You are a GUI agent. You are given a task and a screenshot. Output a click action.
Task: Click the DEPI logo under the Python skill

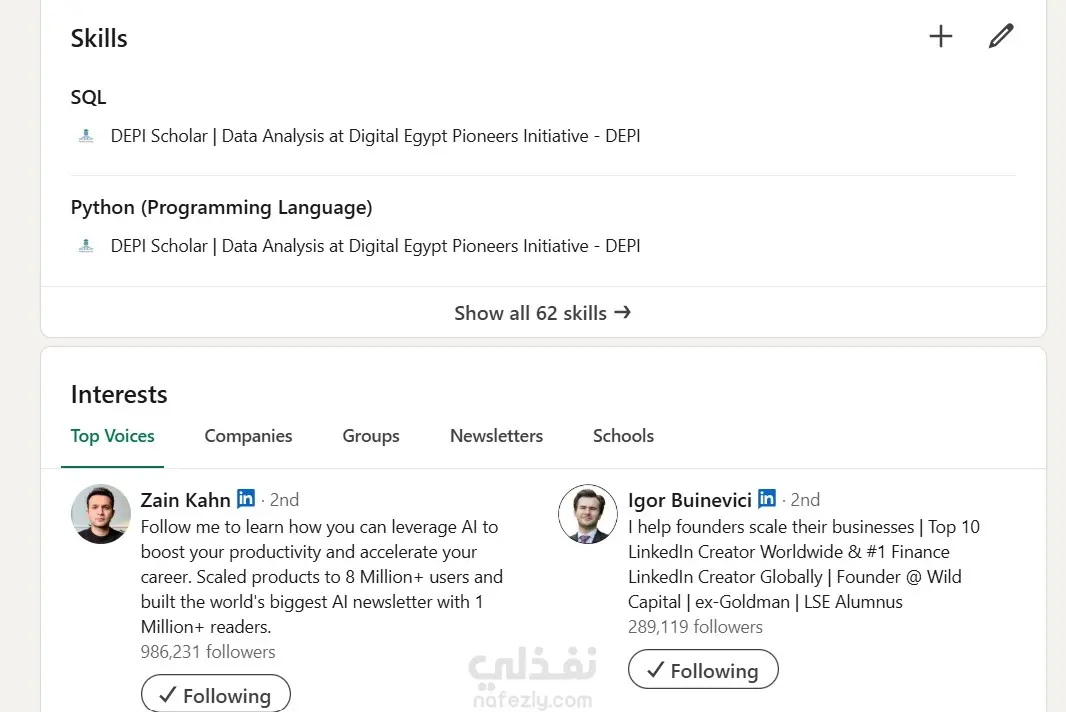[85, 245]
